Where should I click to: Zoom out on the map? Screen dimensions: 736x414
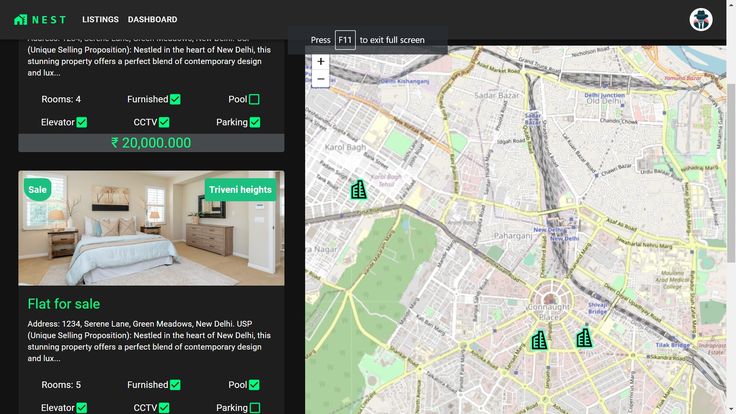coord(321,78)
